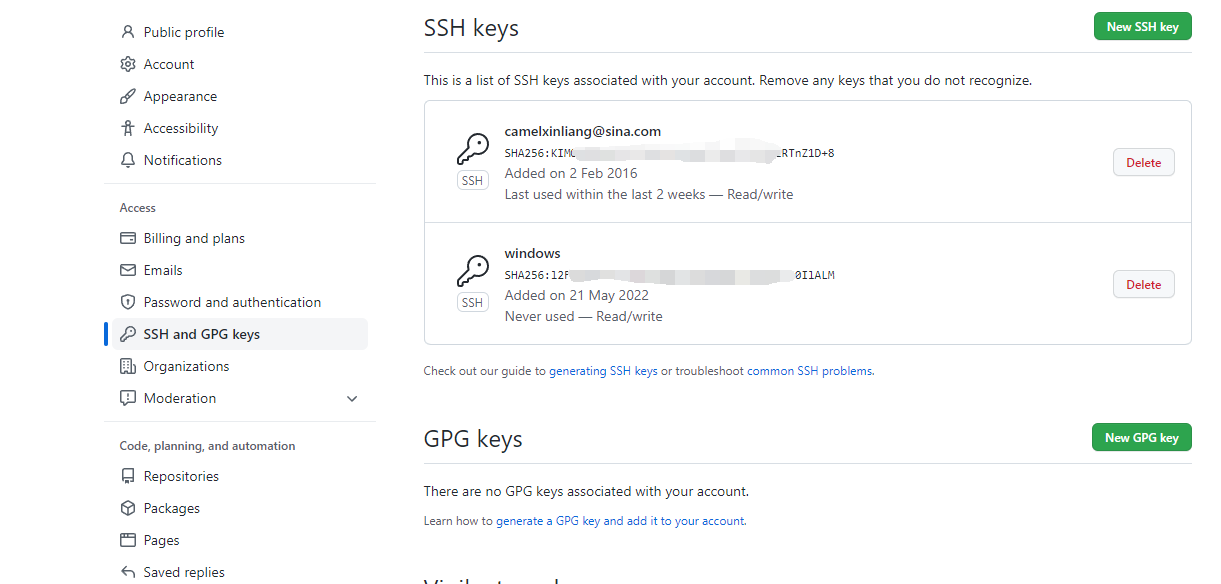Click the Billing and plans card icon
This screenshot has width=1221, height=584.
point(128,238)
